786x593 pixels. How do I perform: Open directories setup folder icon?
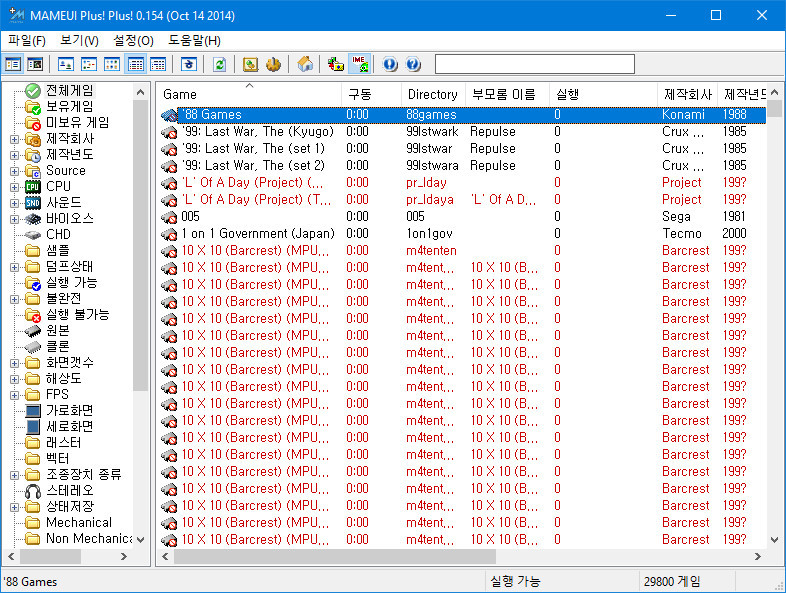[x=336, y=64]
